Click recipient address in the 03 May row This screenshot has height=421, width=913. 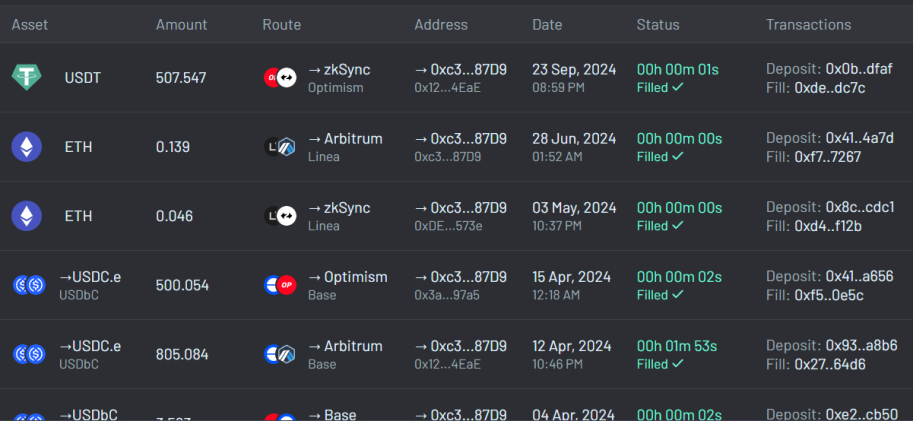click(461, 208)
